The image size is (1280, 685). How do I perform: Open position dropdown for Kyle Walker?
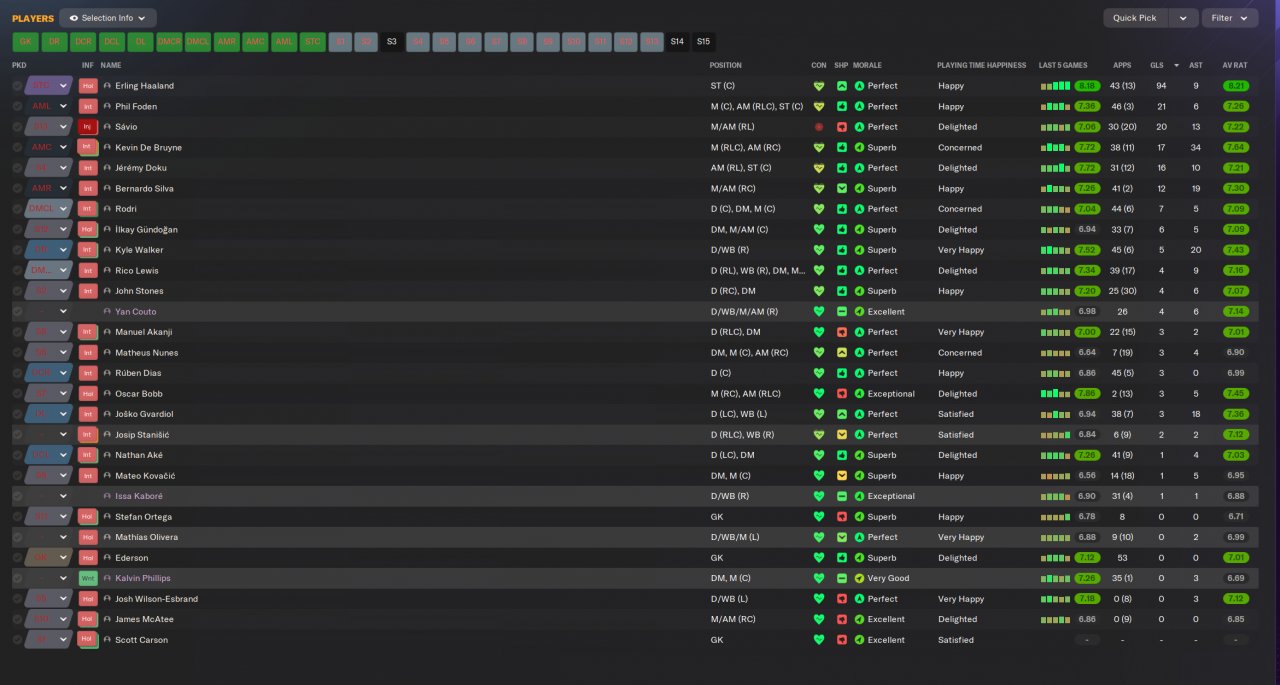64,250
